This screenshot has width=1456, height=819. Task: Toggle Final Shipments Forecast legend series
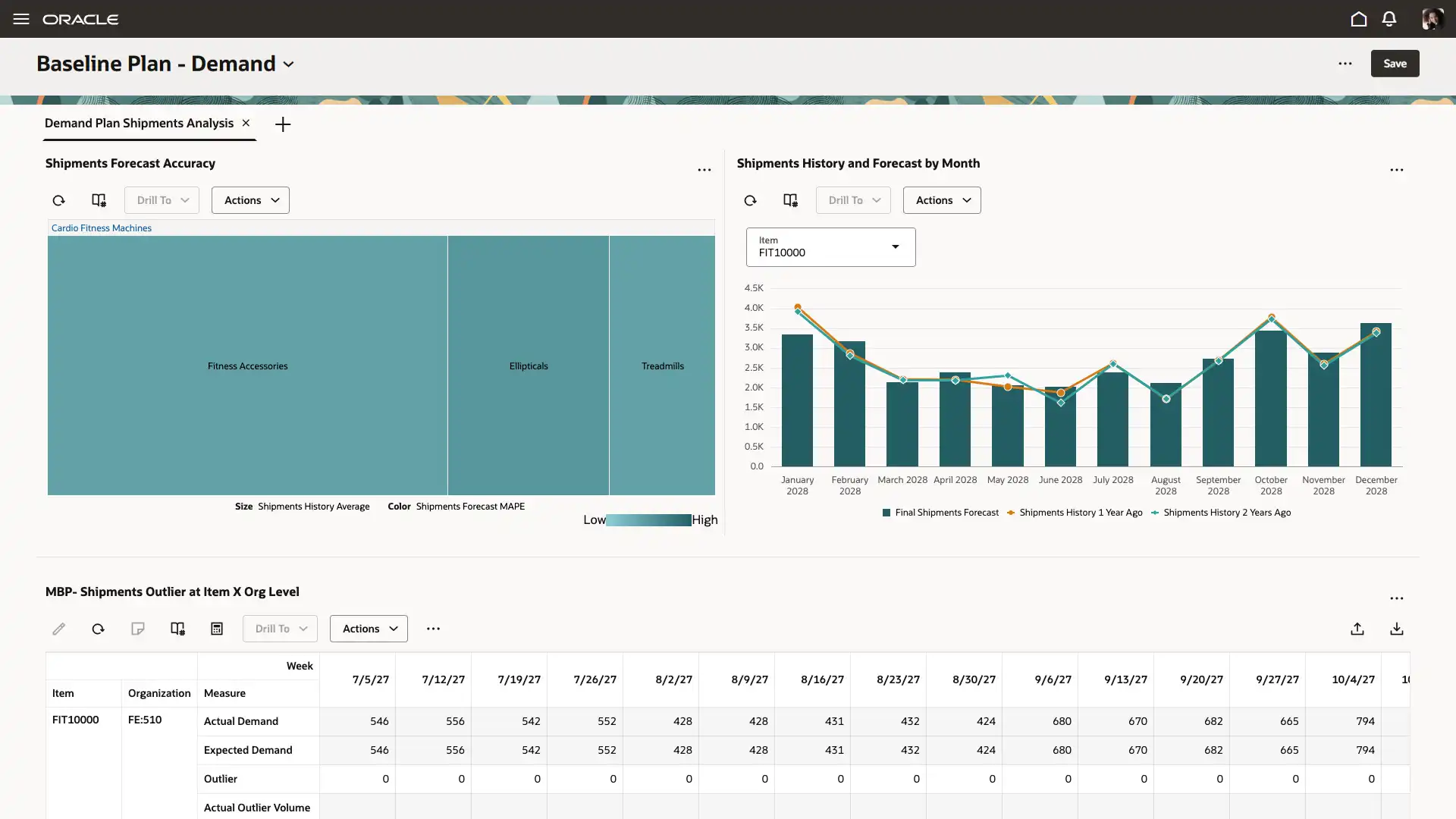pyautogui.click(x=940, y=513)
